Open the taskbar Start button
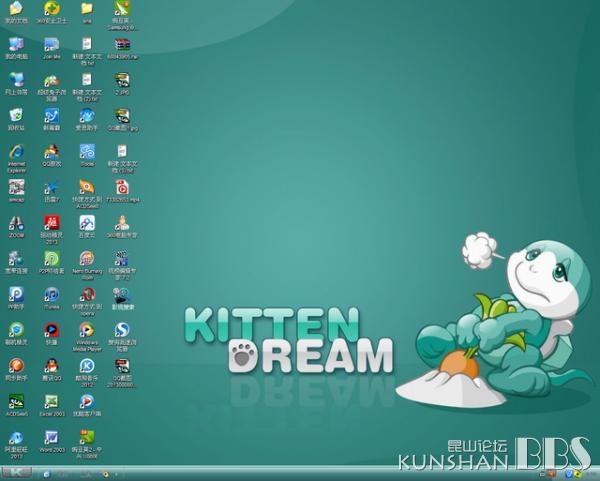The image size is (600, 481). (x=16, y=473)
